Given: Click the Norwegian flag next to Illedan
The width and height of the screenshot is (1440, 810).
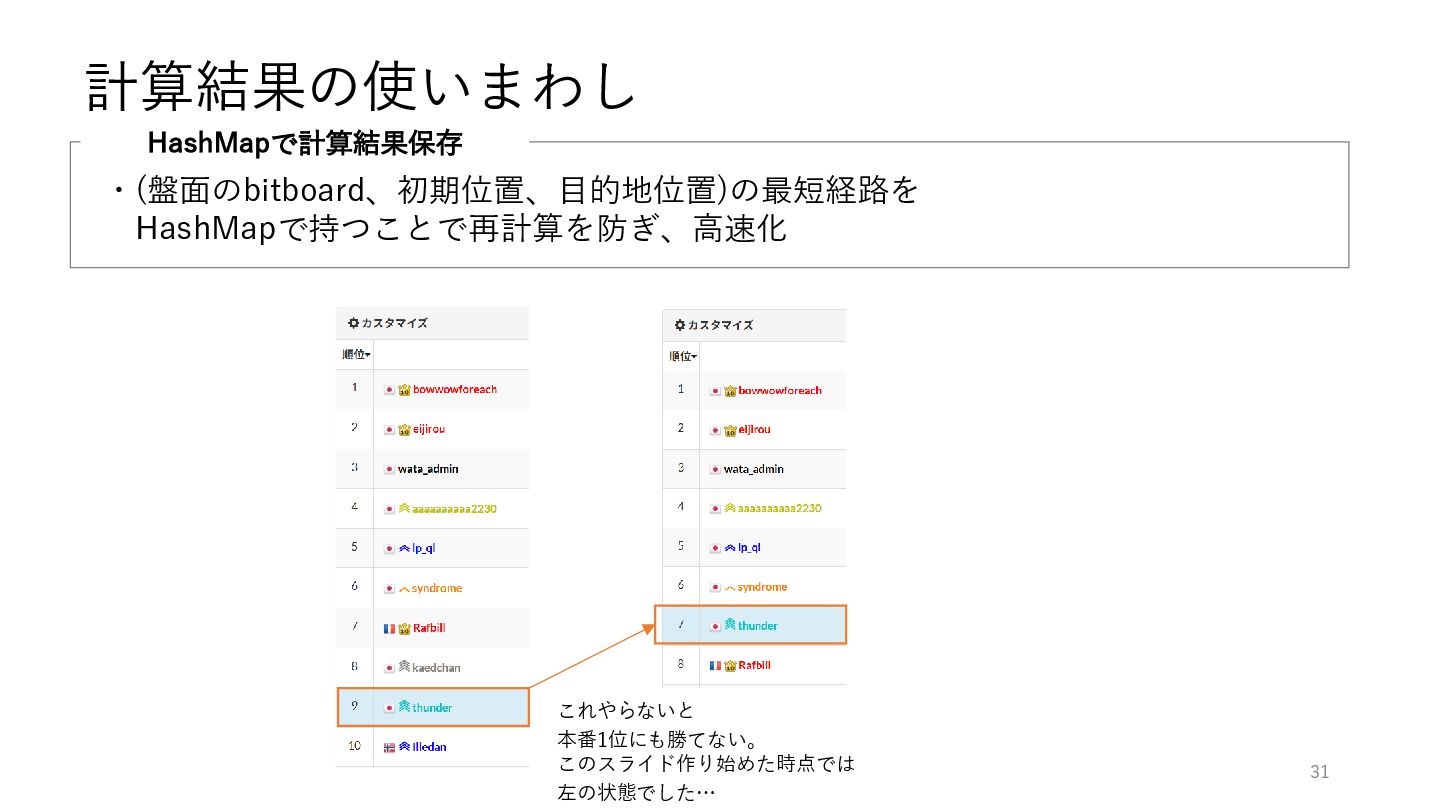Looking at the screenshot, I should [390, 747].
